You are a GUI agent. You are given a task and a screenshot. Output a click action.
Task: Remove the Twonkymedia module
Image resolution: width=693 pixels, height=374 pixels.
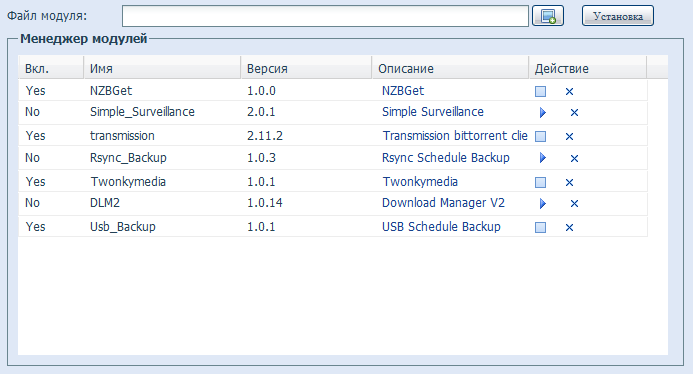click(569, 182)
